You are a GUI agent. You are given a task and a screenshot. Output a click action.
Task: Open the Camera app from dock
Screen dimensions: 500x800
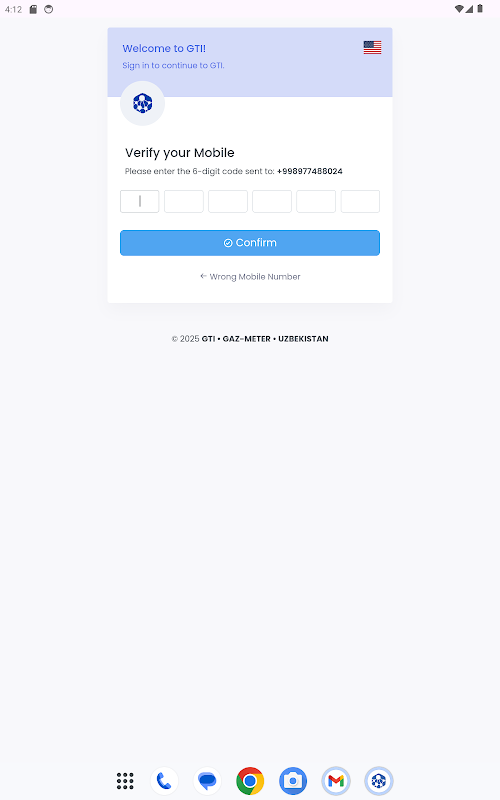293,781
